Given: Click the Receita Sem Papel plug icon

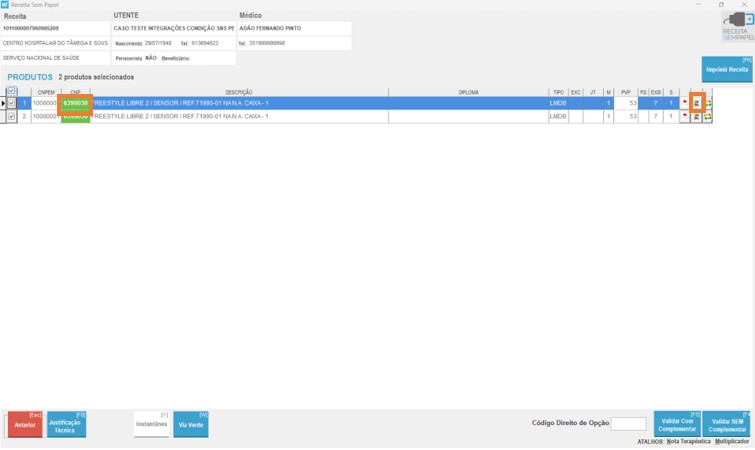Looking at the screenshot, I should (738, 26).
